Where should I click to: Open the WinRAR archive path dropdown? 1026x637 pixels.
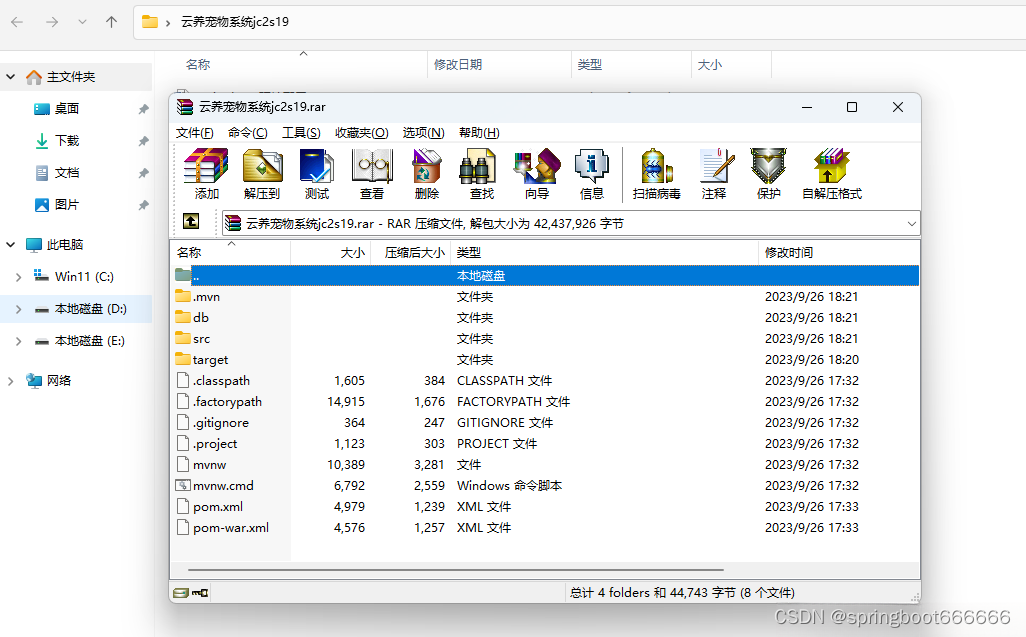[911, 224]
